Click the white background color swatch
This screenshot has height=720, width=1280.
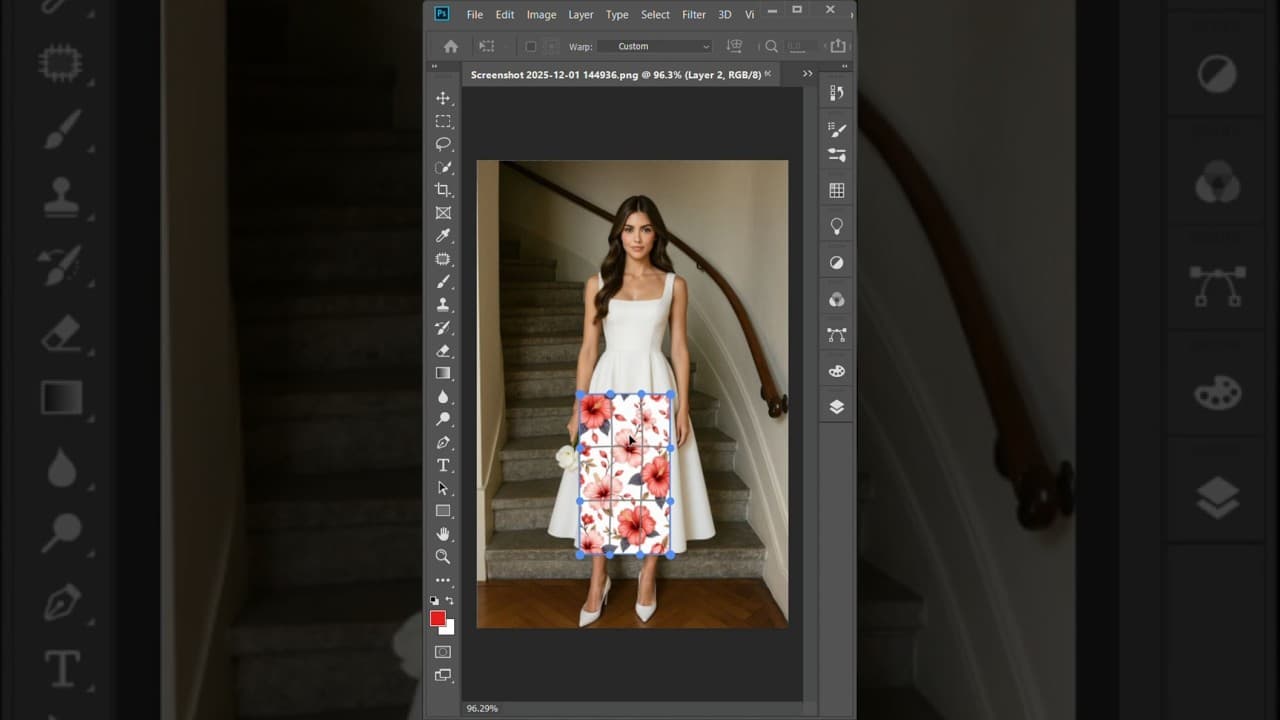[449, 629]
